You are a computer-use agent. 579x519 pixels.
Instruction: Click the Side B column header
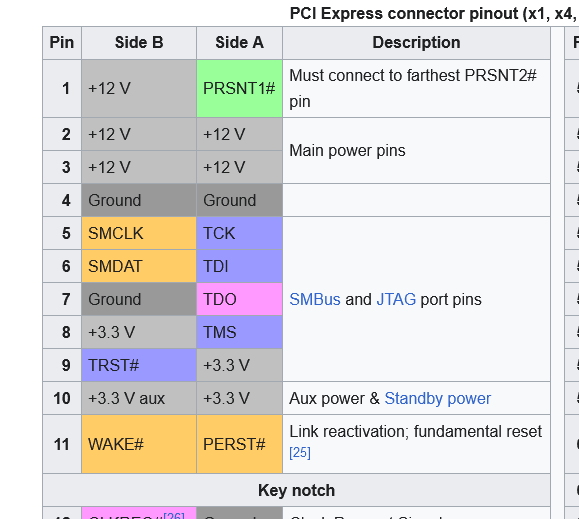pos(139,43)
